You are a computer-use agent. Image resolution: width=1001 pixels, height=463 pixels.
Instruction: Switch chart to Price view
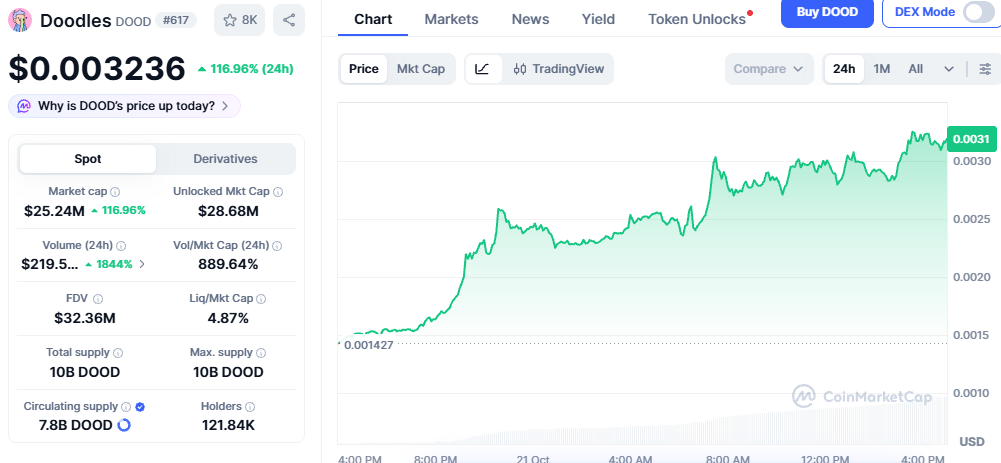point(364,69)
